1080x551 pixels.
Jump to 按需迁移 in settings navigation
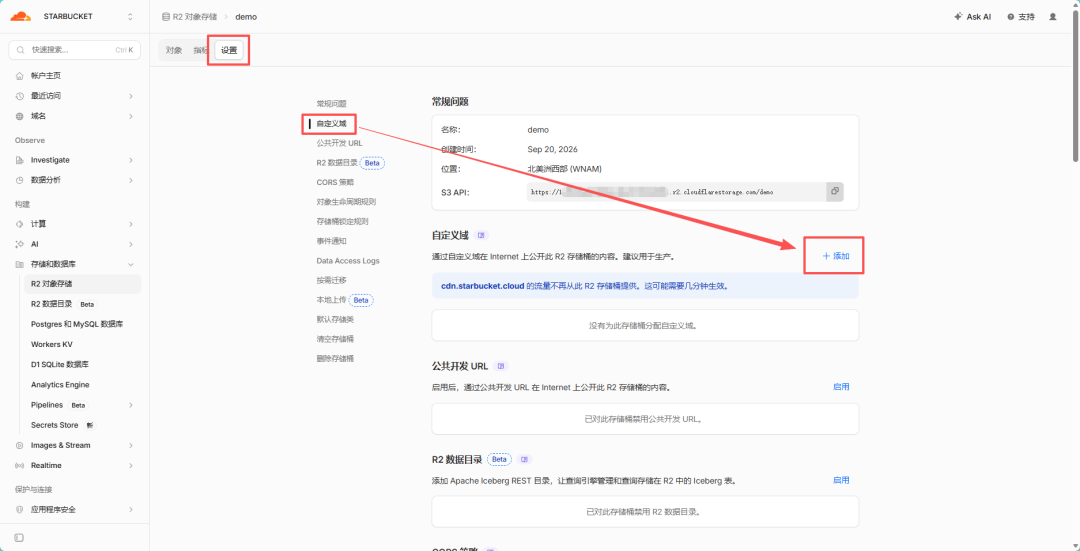point(331,280)
